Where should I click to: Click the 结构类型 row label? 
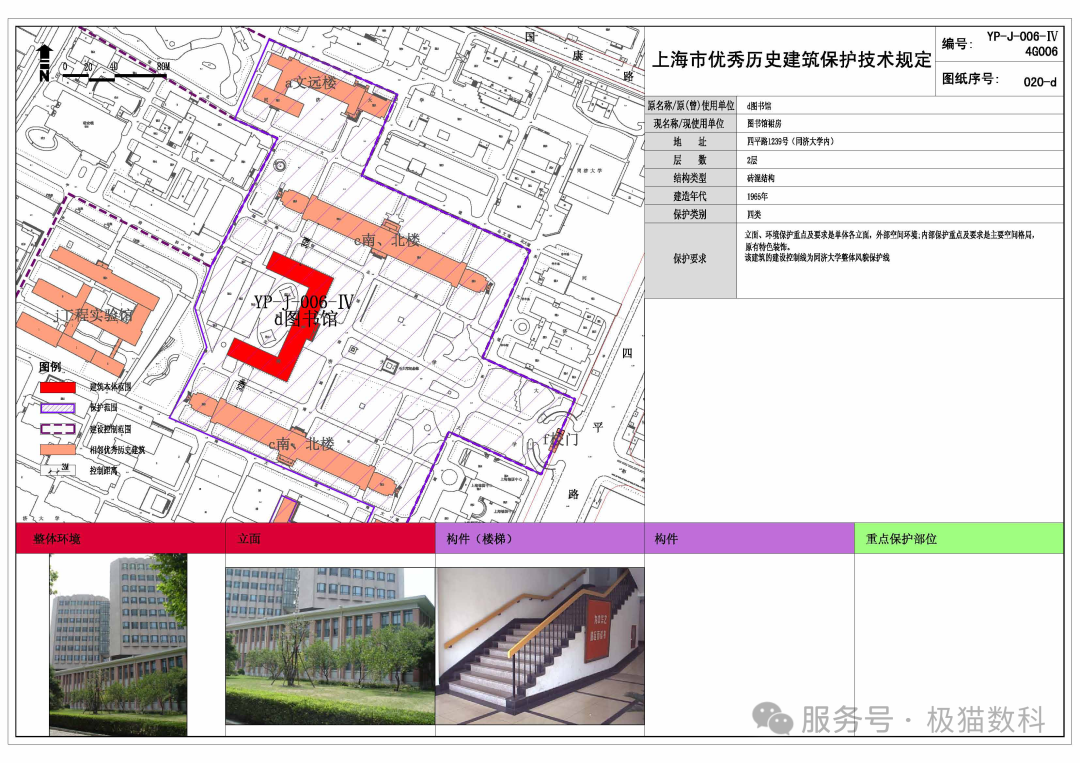(689, 178)
